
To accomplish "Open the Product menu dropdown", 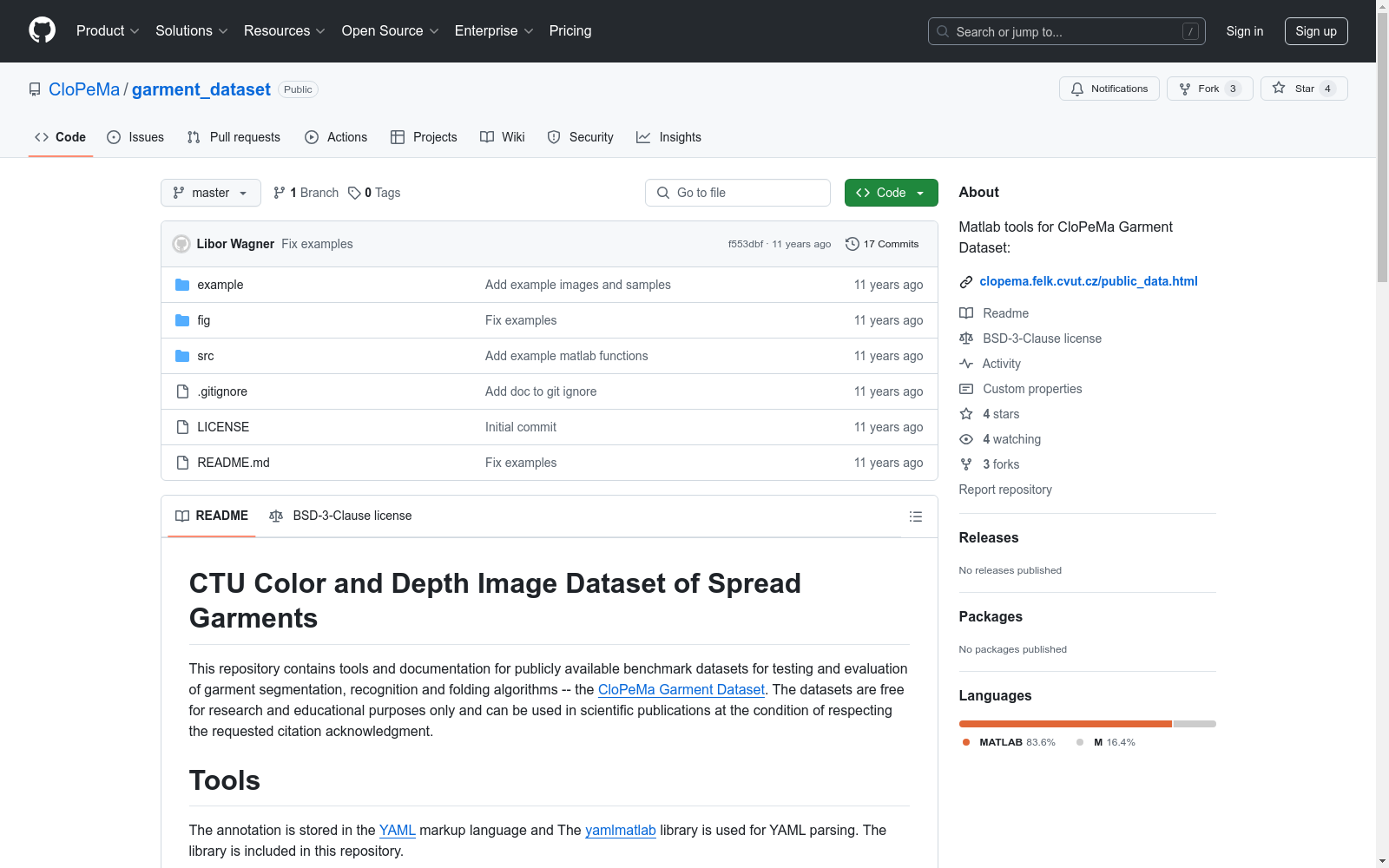I will (x=108, y=31).
